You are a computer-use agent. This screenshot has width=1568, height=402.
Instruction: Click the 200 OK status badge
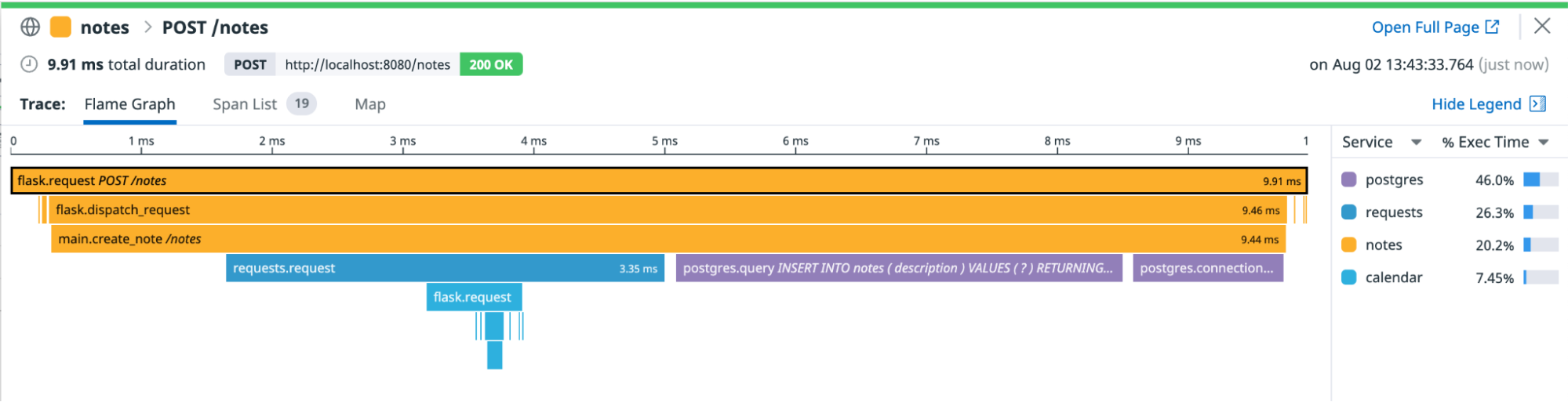click(x=491, y=64)
